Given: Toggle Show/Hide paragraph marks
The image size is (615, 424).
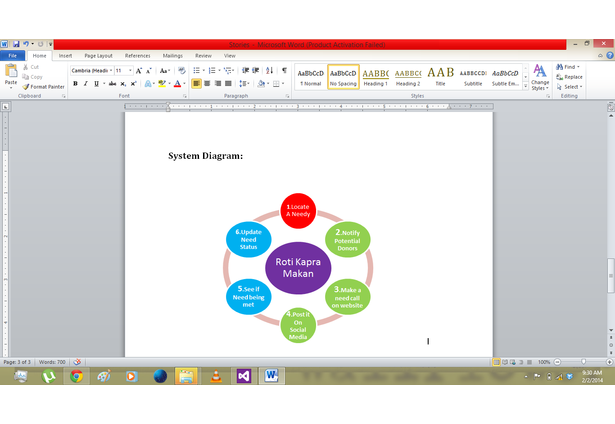Looking at the screenshot, I should point(284,71).
